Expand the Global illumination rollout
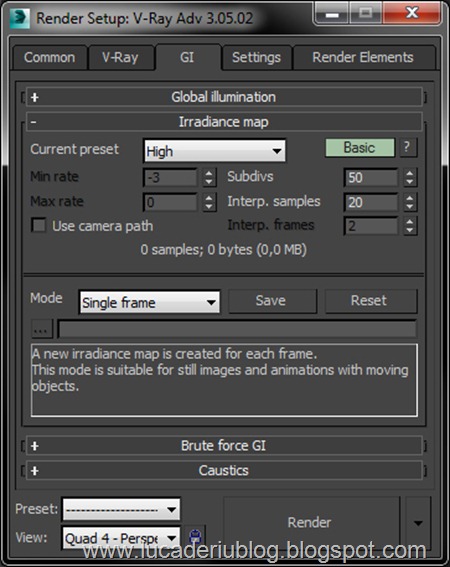The width and height of the screenshot is (450, 567). (x=224, y=97)
